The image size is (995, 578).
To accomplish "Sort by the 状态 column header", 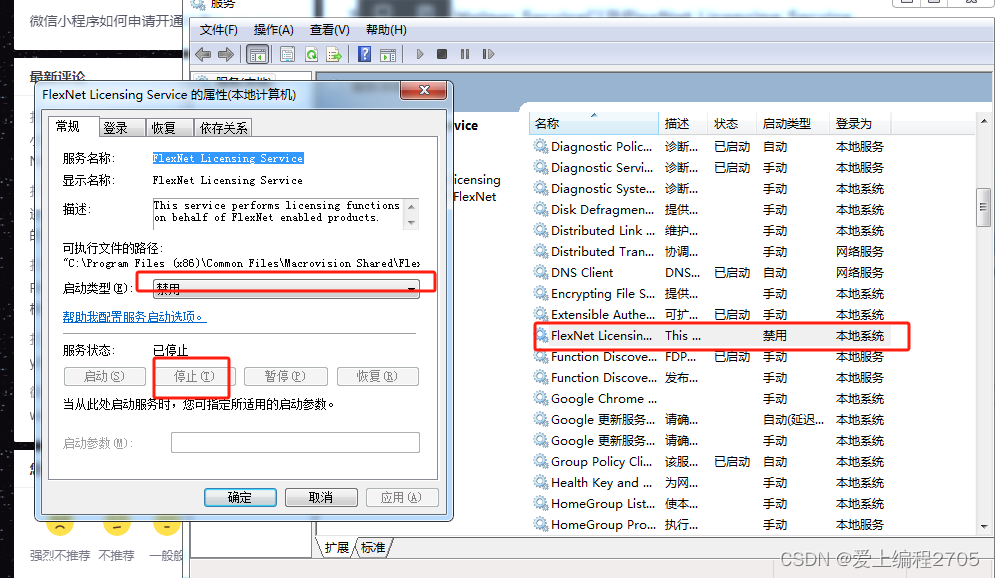I will (732, 124).
